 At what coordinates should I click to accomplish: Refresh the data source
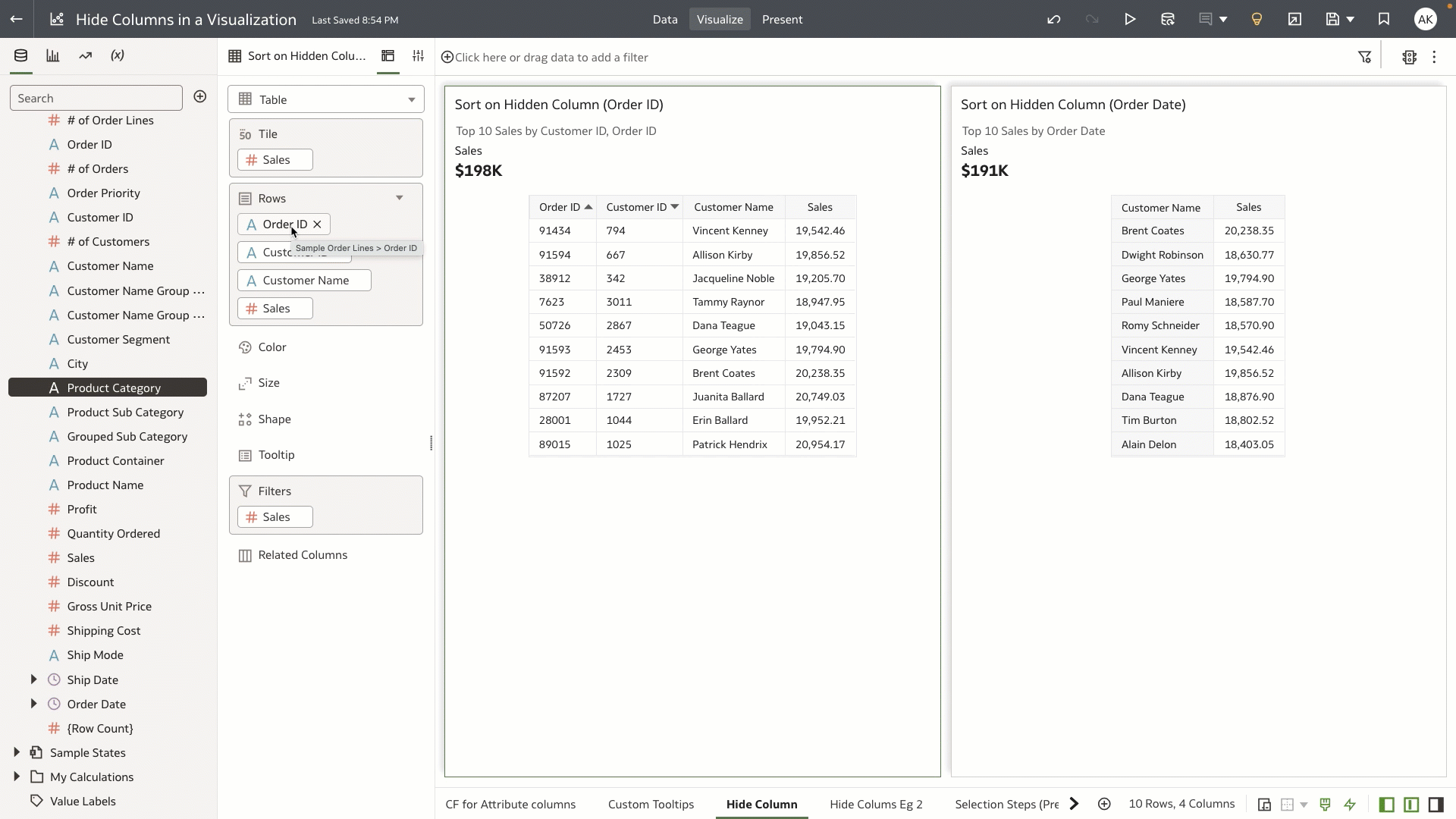pos(1167,20)
